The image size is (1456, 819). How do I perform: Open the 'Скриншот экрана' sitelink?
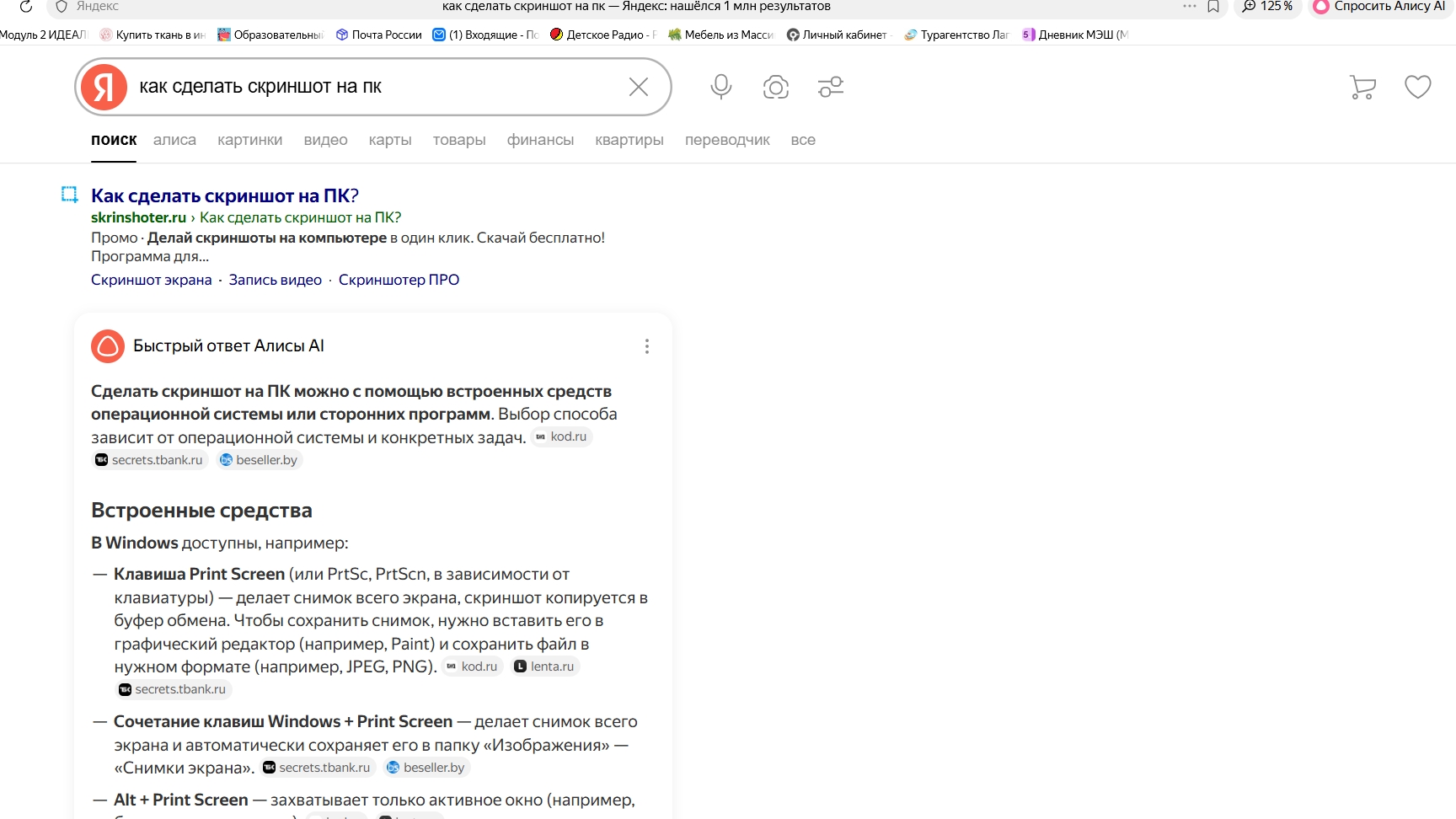[x=152, y=280]
